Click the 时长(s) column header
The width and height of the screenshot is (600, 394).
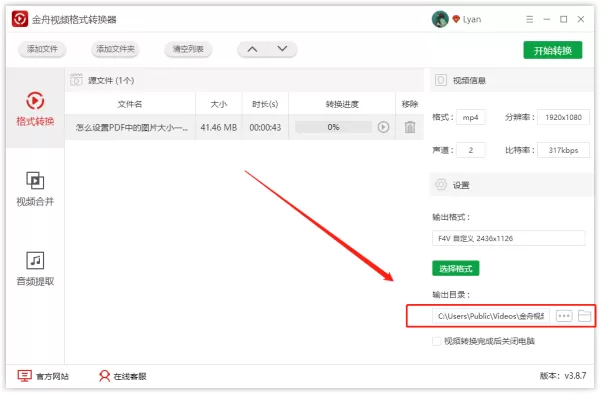tap(265, 104)
